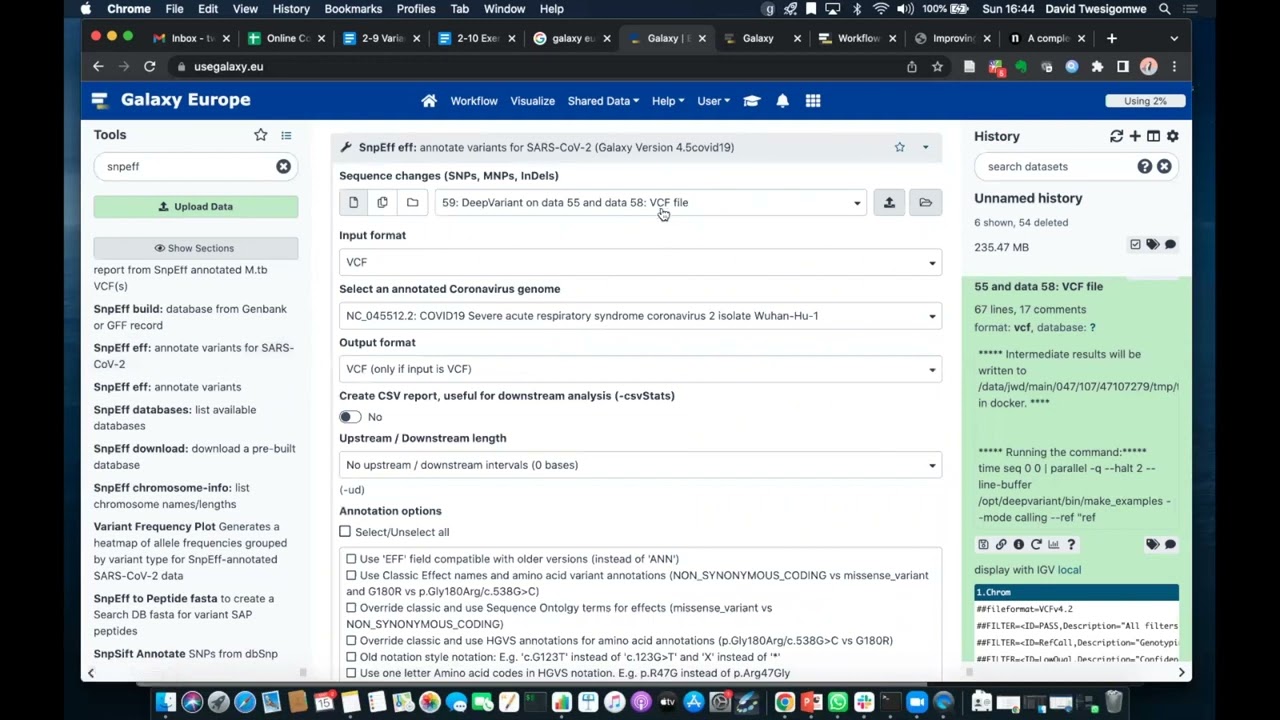
Task: Expand SnpEff tool options caret menu
Action: pyautogui.click(x=925, y=148)
